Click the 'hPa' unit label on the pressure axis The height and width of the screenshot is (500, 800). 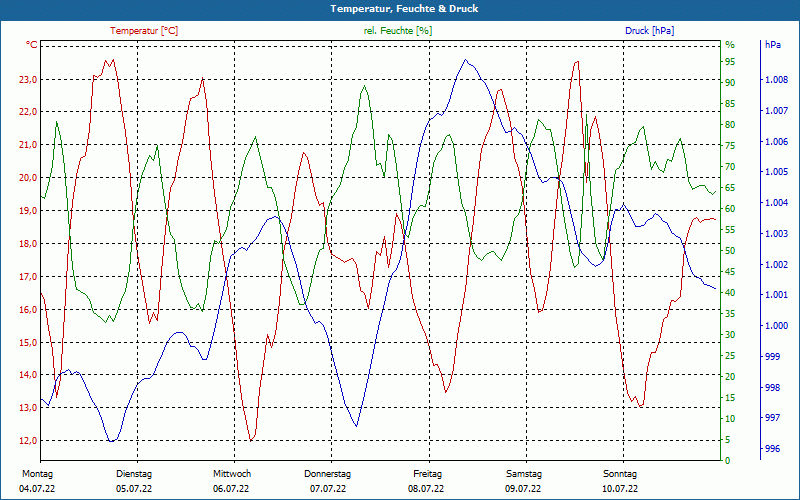click(x=772, y=45)
